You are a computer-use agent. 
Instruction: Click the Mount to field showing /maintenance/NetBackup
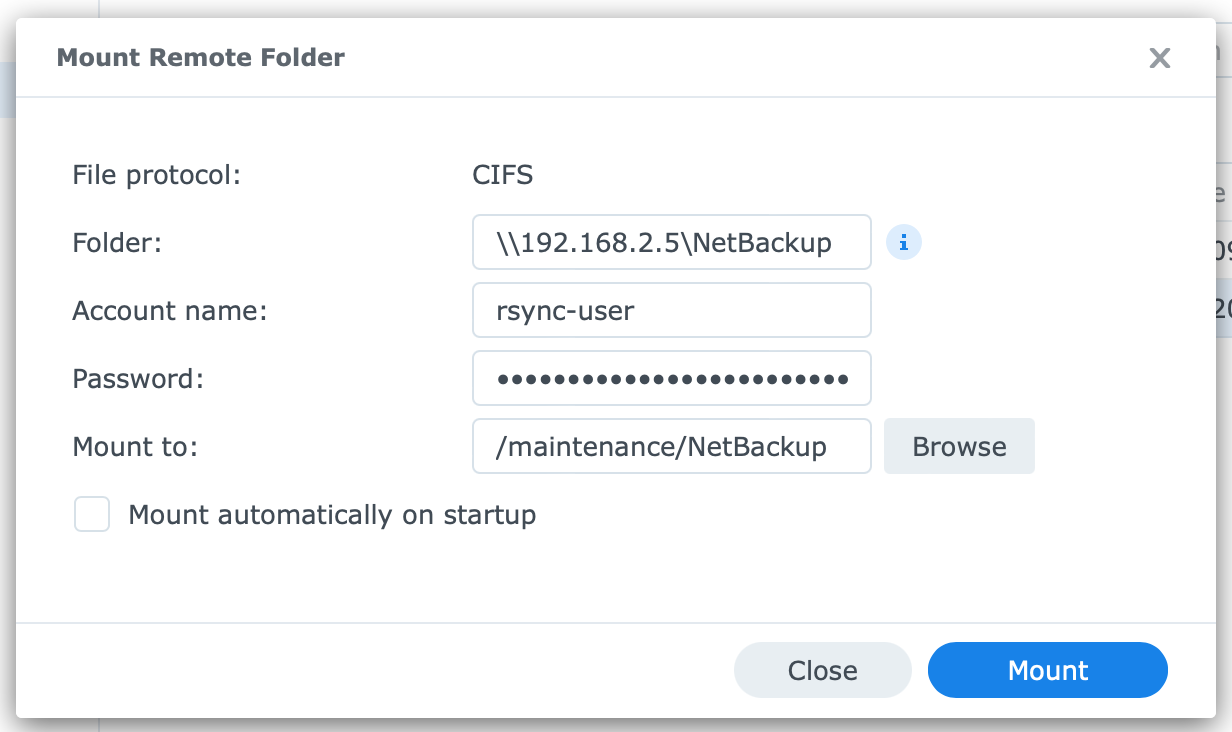(x=671, y=446)
